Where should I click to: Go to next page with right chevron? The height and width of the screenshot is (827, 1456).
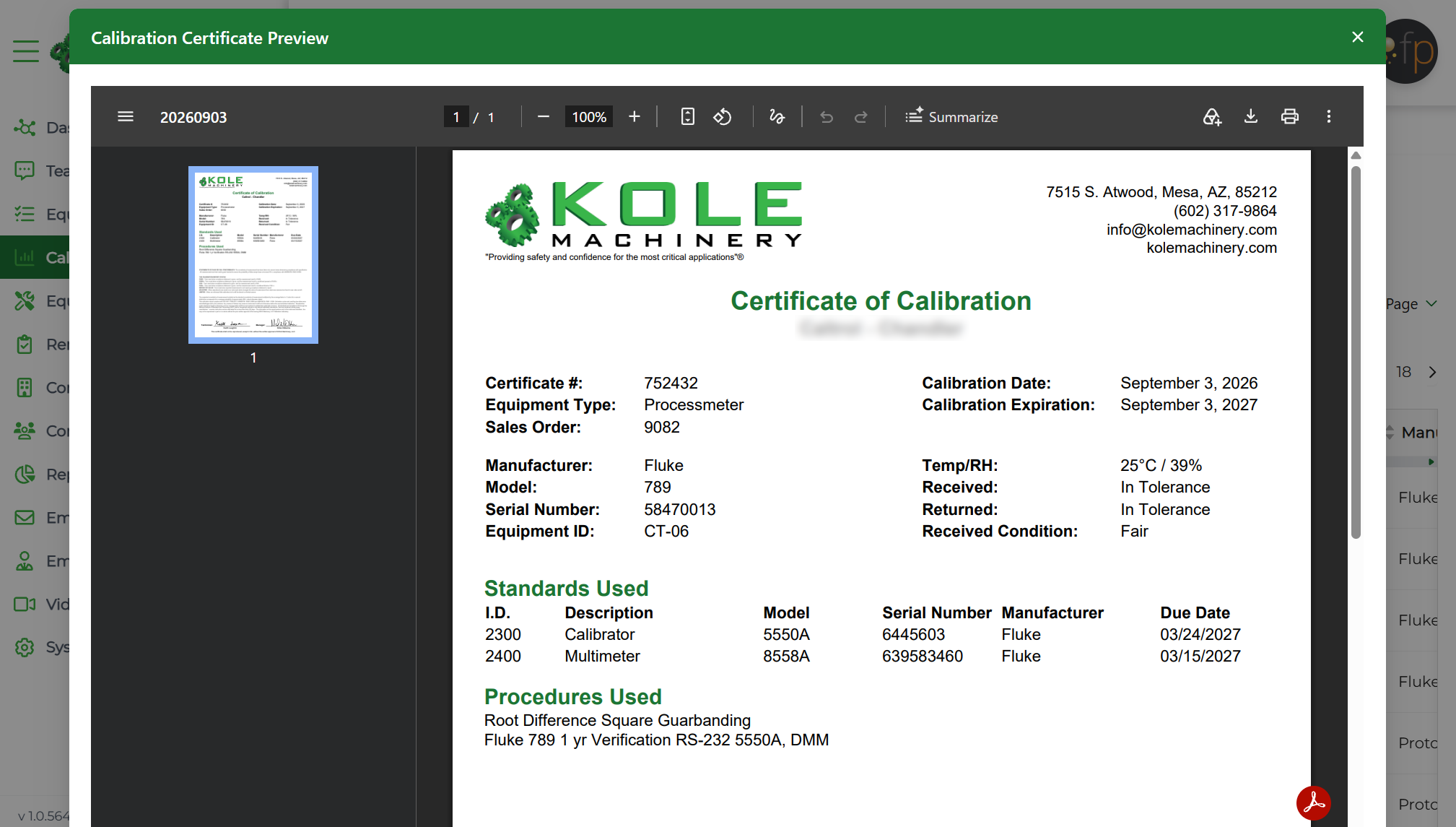click(x=1432, y=372)
